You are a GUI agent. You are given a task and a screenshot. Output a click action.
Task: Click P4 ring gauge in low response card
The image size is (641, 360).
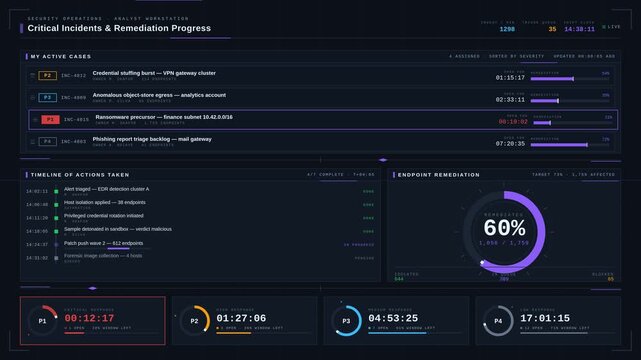click(x=498, y=321)
